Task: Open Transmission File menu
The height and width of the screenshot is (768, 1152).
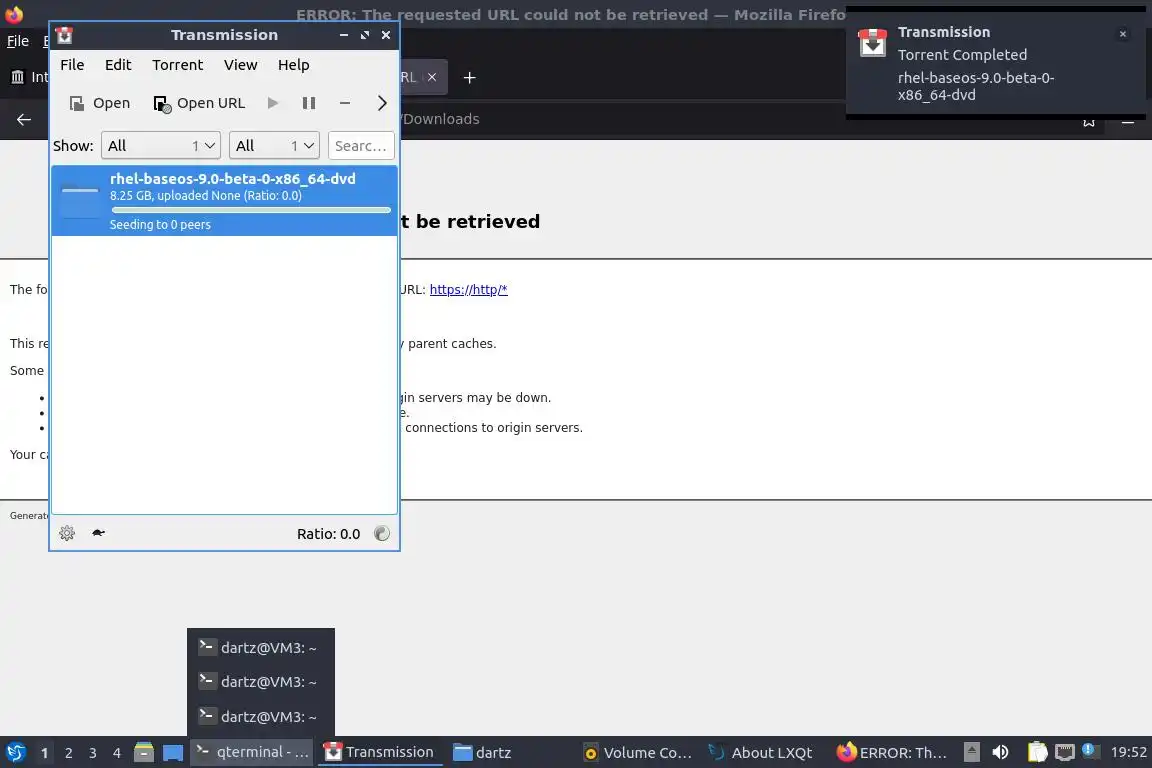Action: point(72,65)
